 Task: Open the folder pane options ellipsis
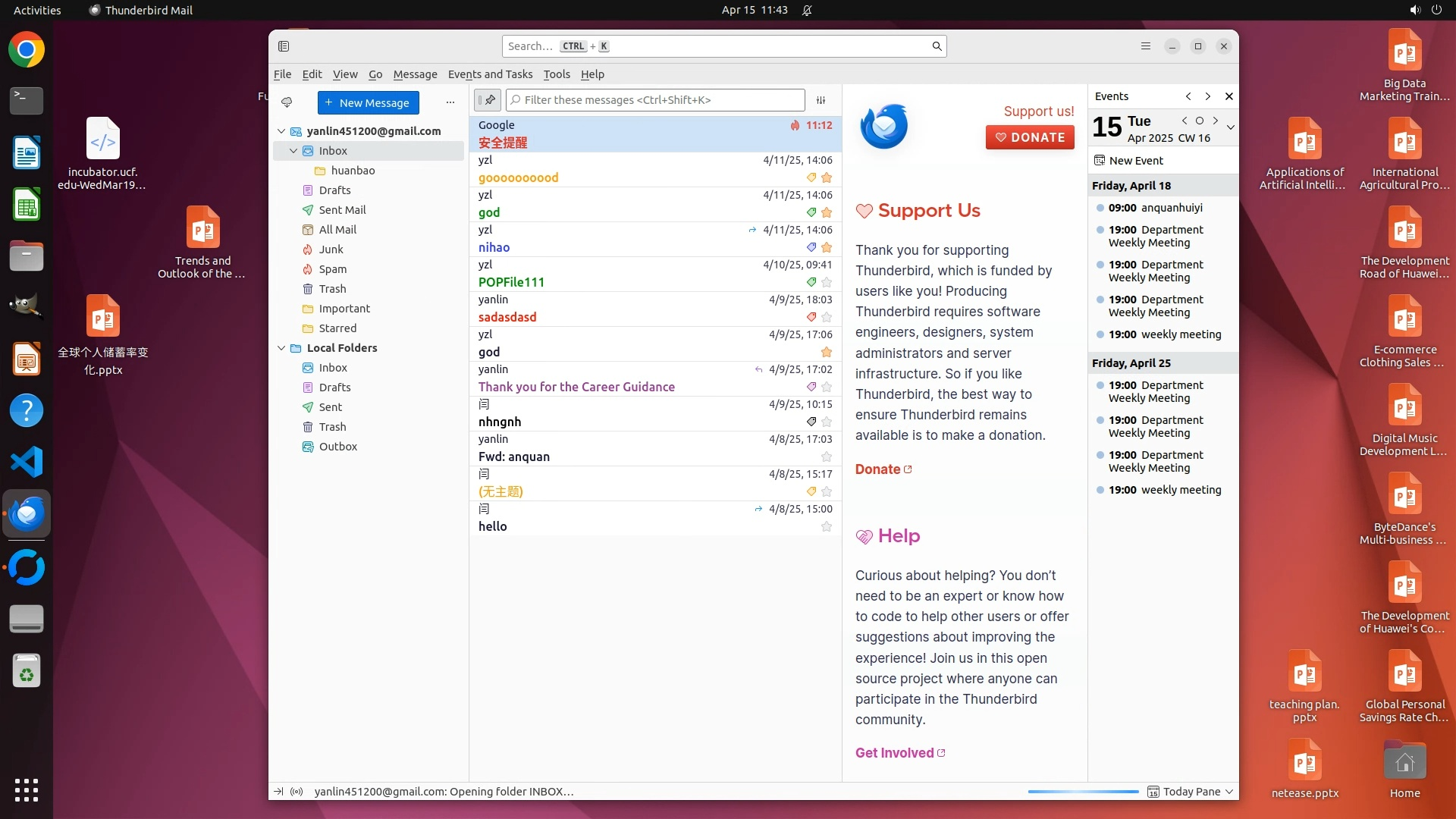[450, 102]
